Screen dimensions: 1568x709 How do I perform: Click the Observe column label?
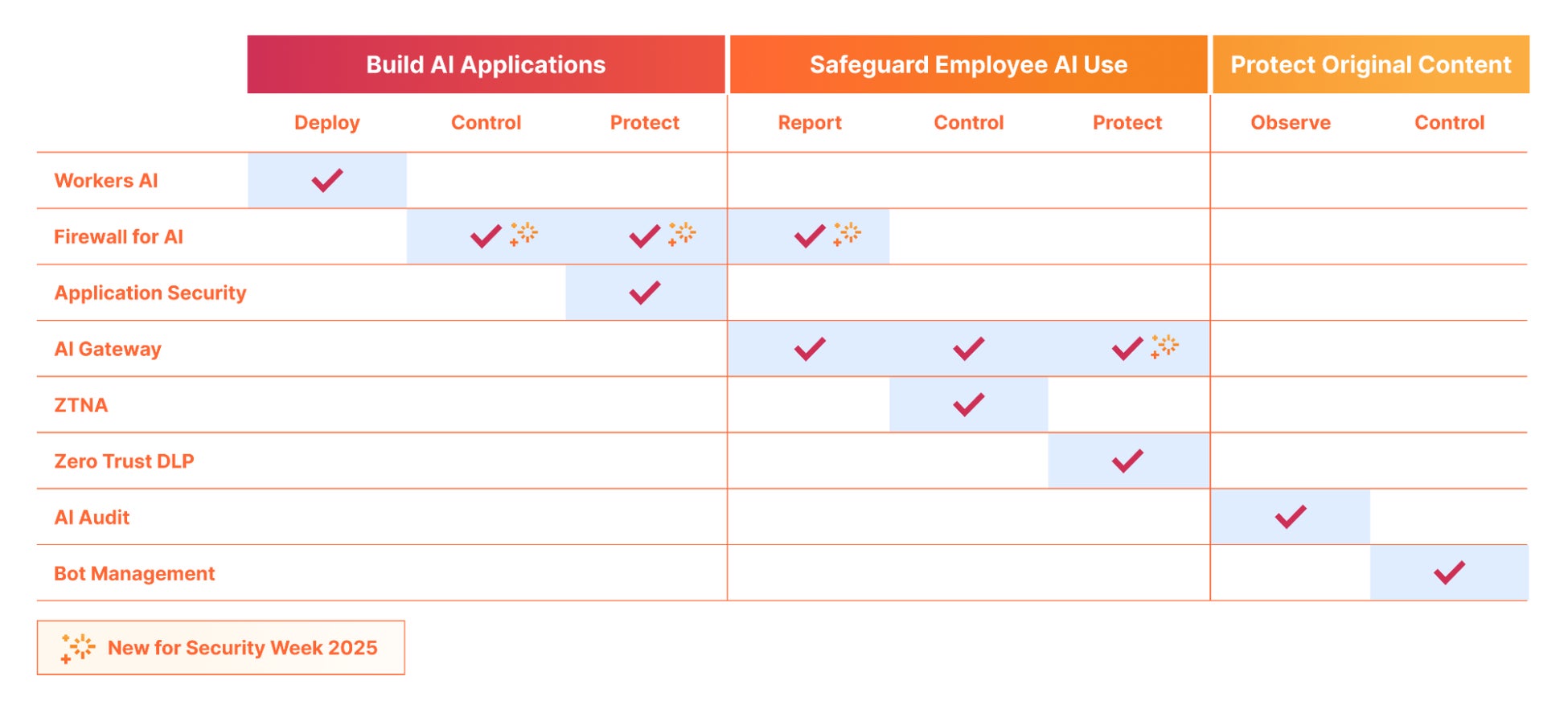(x=1290, y=122)
